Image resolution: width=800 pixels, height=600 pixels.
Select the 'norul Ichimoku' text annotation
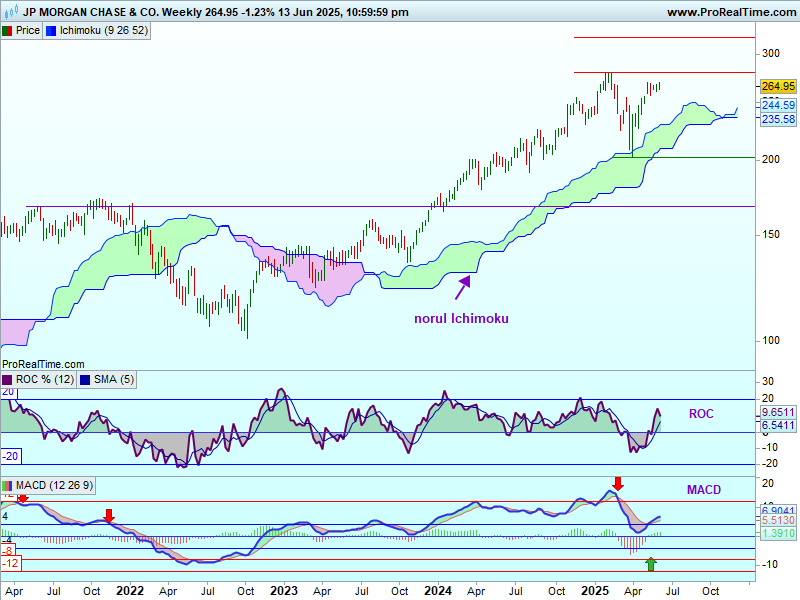461,319
